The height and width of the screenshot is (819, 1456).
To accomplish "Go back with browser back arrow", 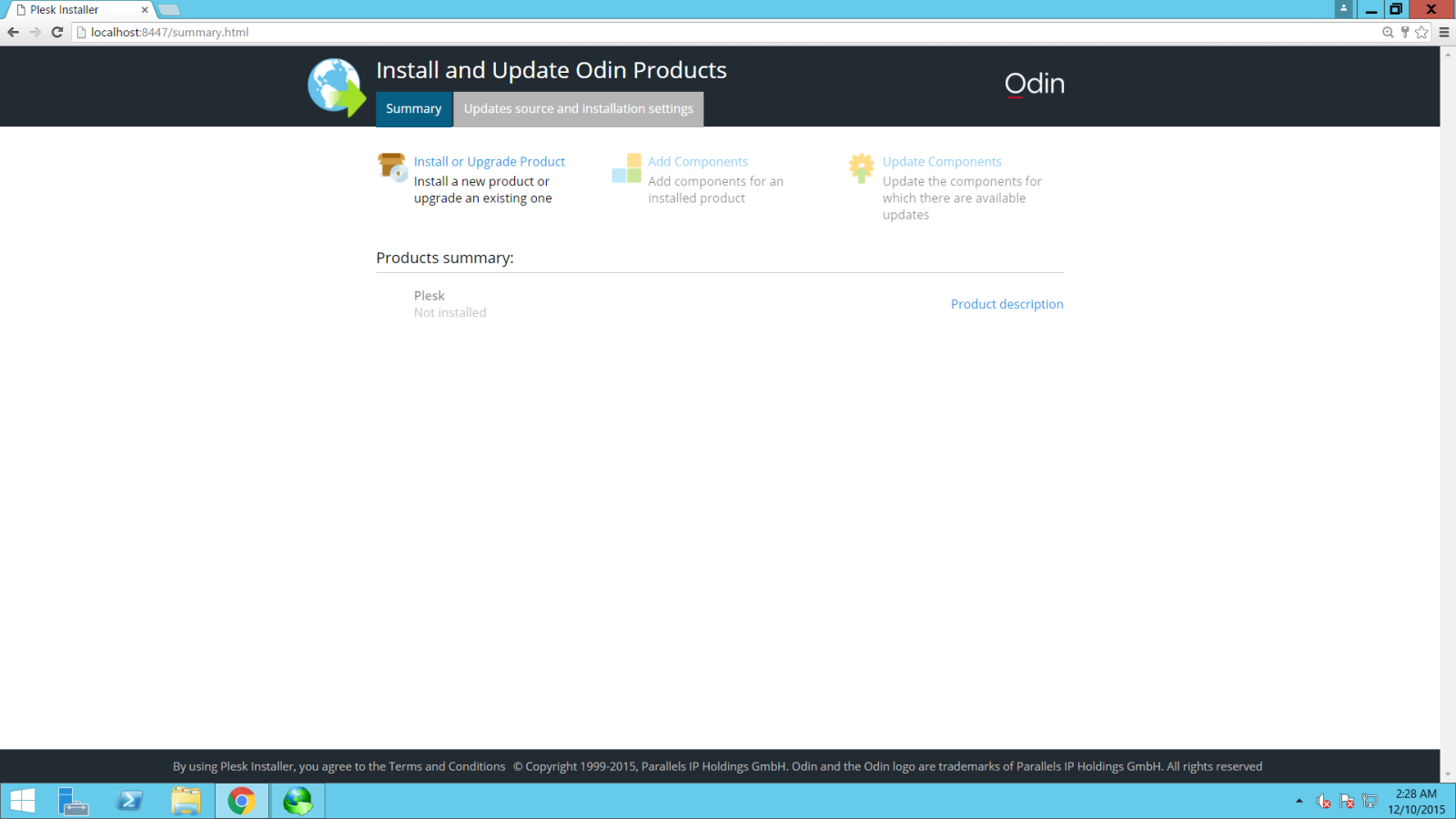I will pyautogui.click(x=13, y=32).
